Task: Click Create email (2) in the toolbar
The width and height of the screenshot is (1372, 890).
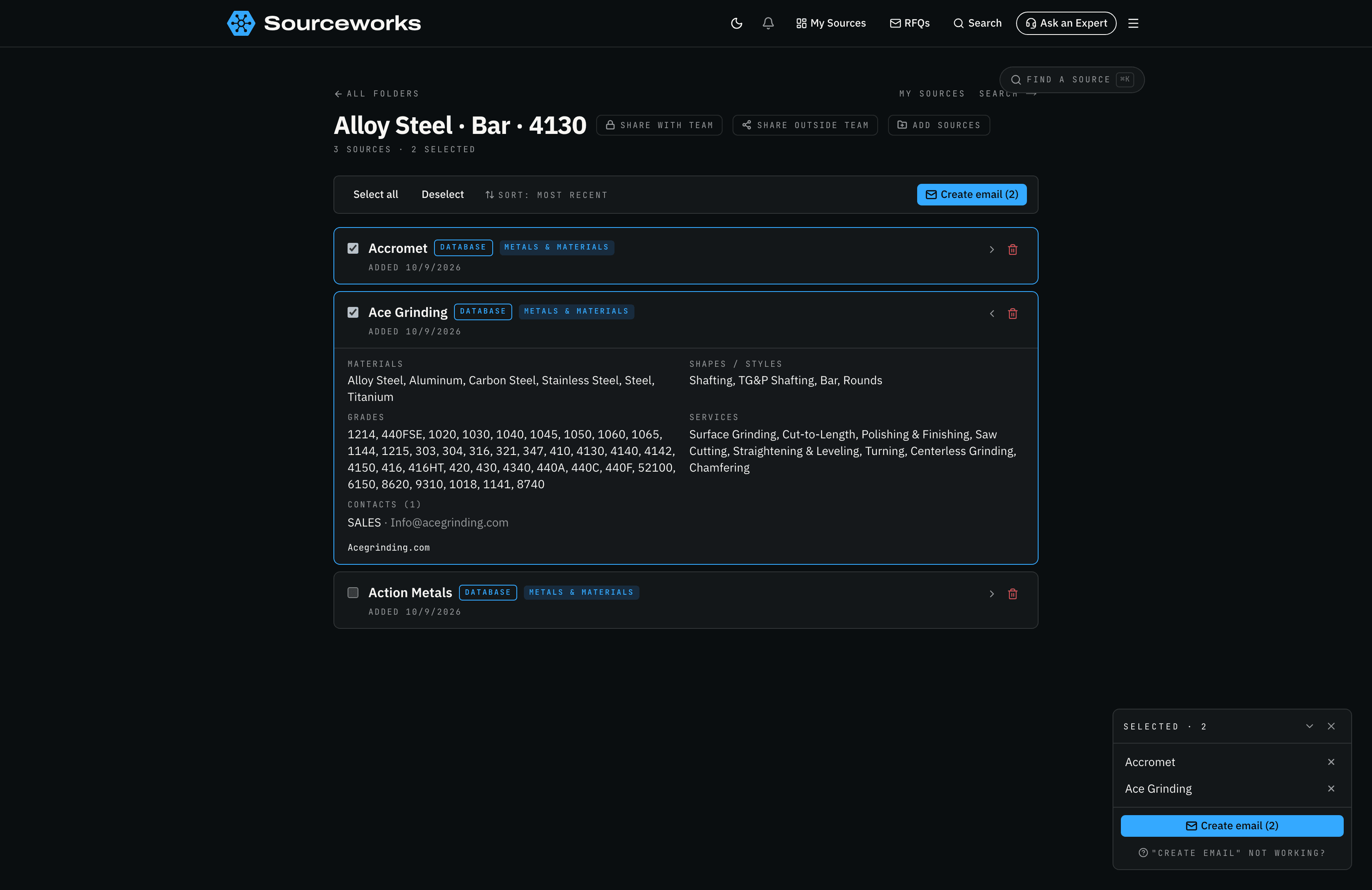Action: pyautogui.click(x=971, y=194)
